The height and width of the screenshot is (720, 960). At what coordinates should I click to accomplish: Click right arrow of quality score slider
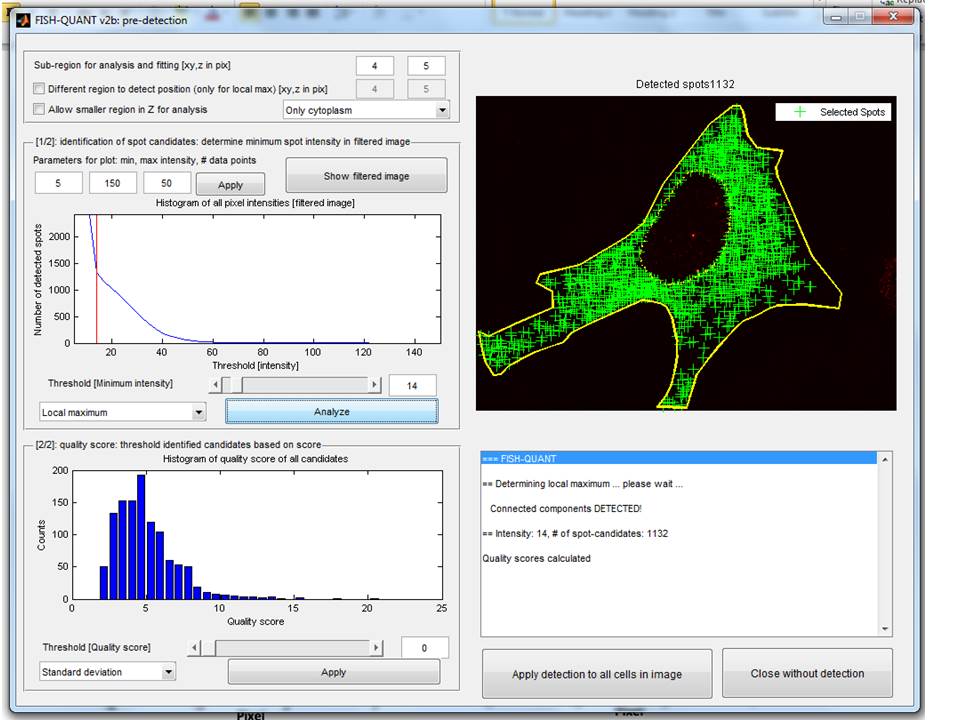[x=375, y=648]
